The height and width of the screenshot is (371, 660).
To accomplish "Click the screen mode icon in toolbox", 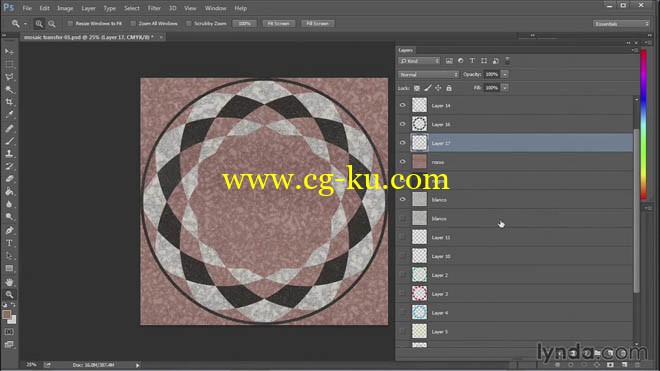I will click(9, 344).
